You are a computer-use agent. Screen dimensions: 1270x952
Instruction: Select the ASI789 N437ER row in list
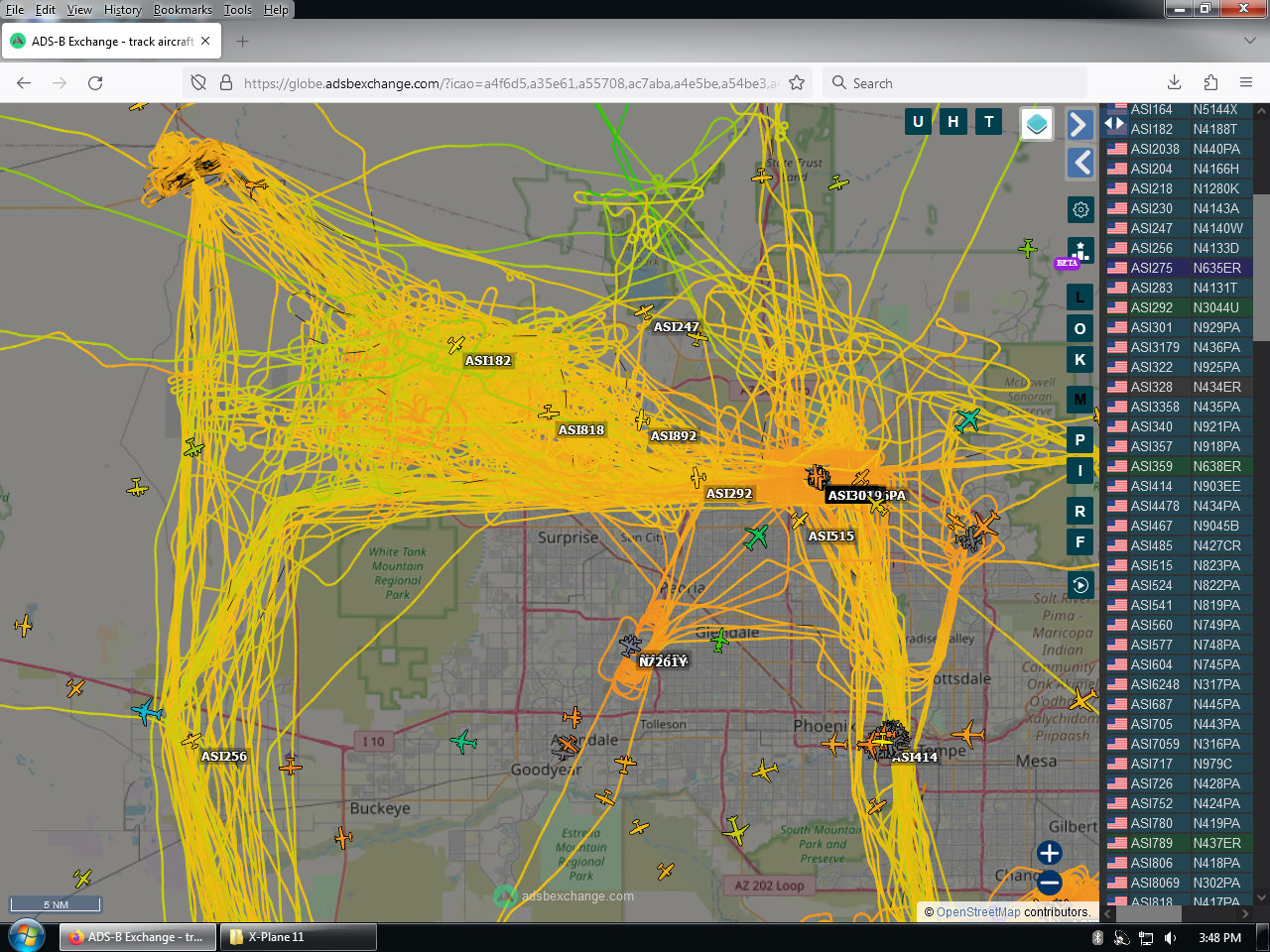click(x=1179, y=843)
